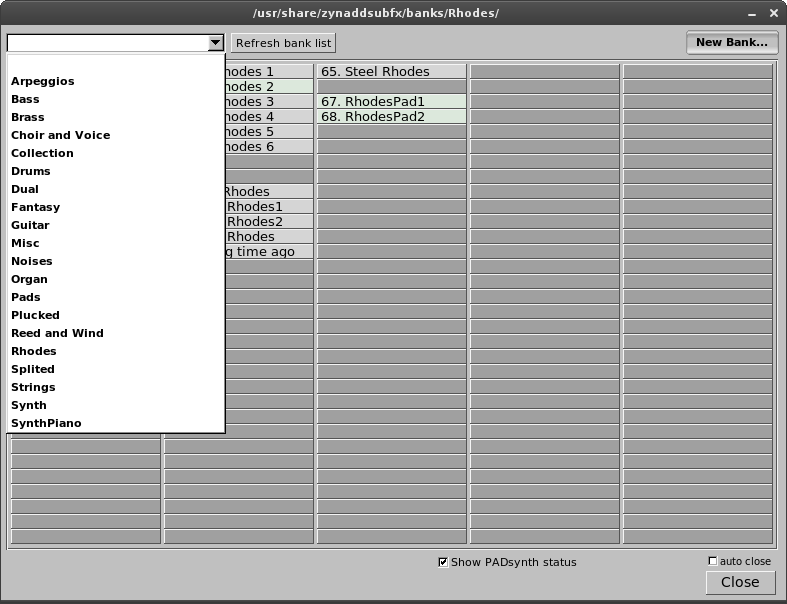Enable the auto close checkbox
Viewport: 787px width, 604px height.
[x=713, y=561]
